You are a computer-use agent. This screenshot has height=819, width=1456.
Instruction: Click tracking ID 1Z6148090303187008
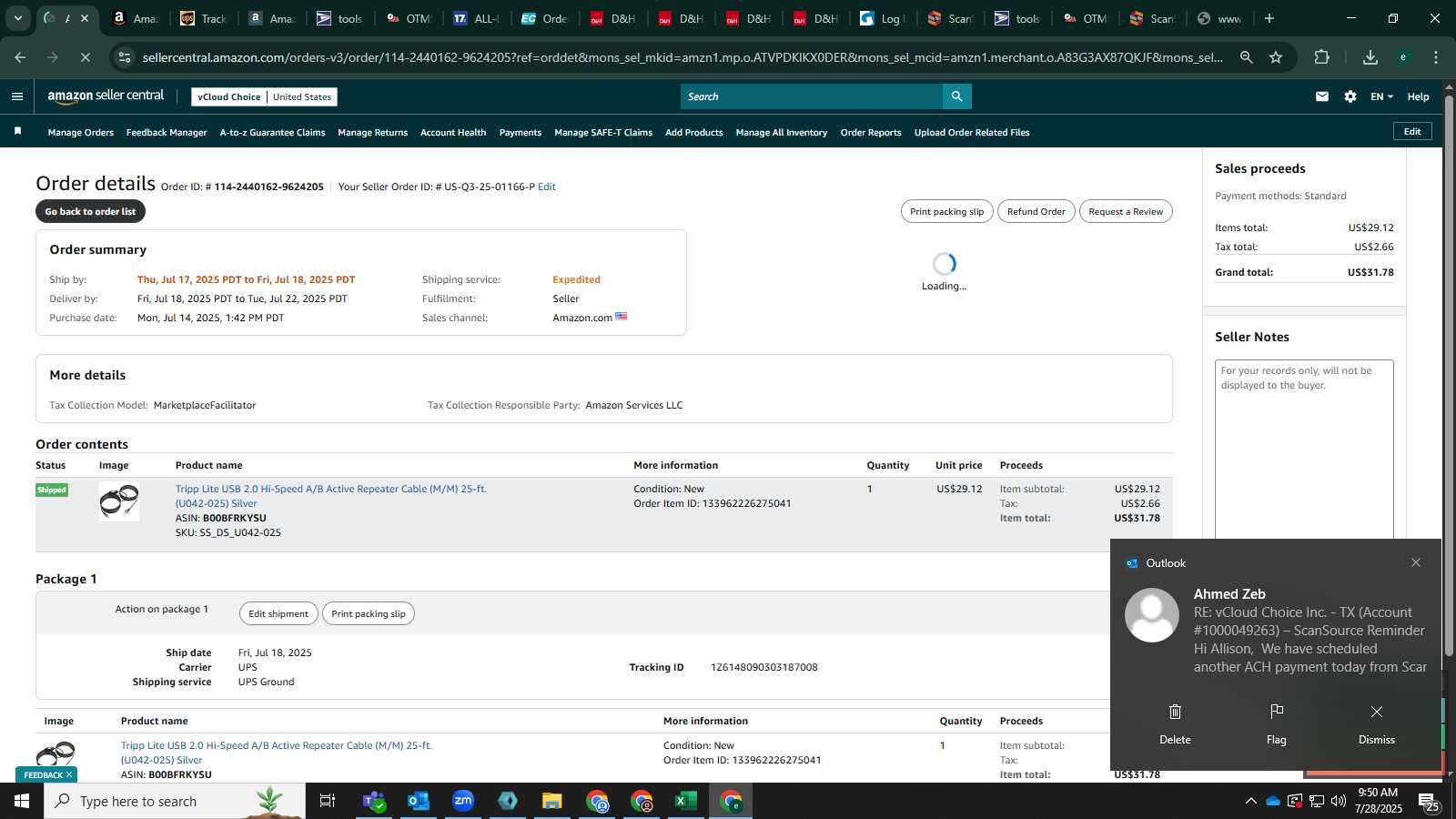pos(763,667)
